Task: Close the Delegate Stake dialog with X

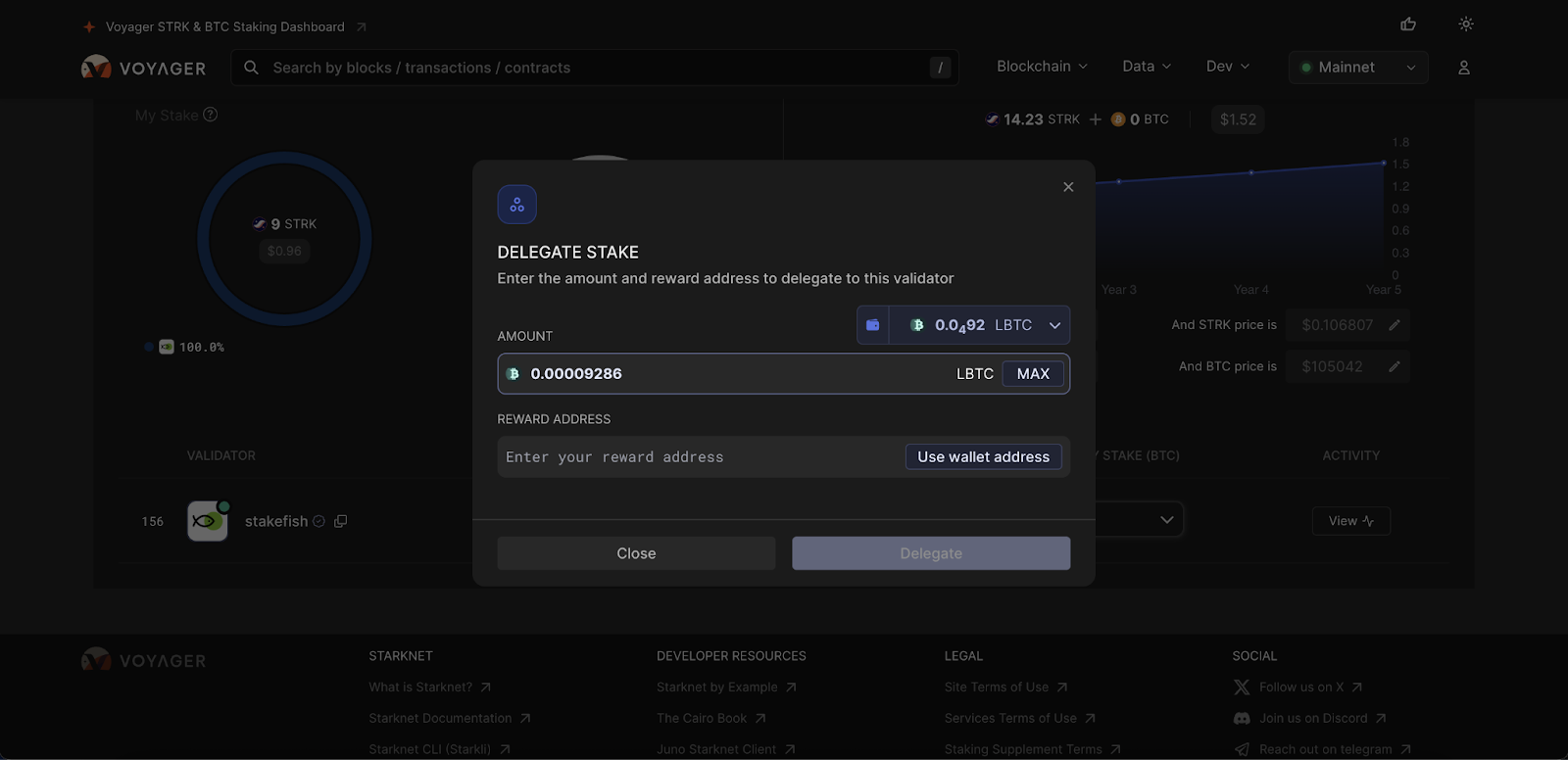Action: click(1068, 187)
